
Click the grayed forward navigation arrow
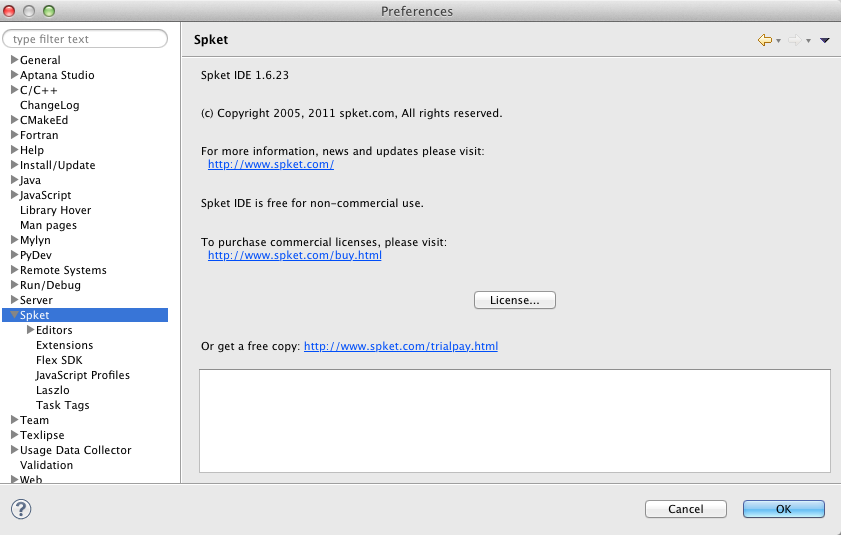click(794, 40)
